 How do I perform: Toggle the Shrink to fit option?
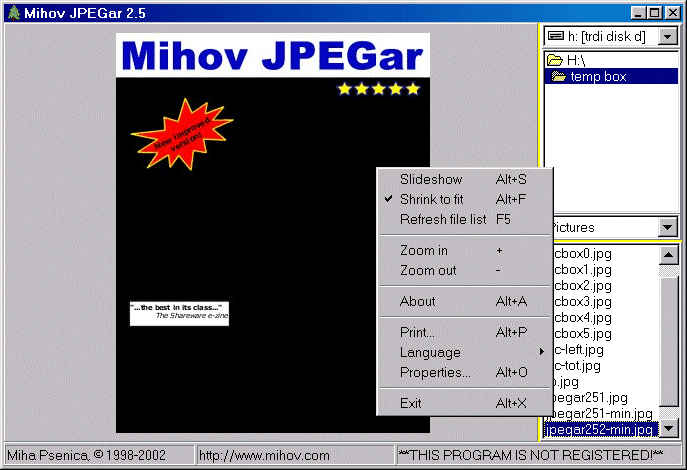431,199
